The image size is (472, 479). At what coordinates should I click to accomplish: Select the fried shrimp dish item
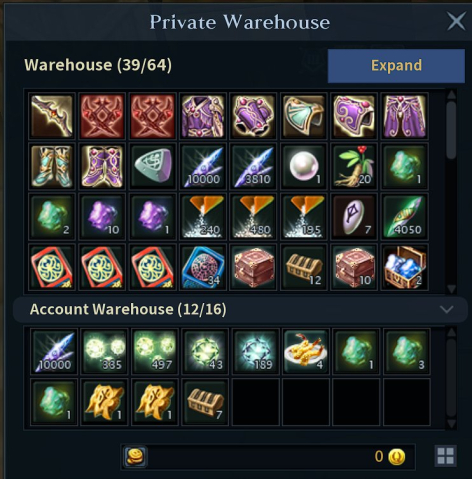pos(306,351)
